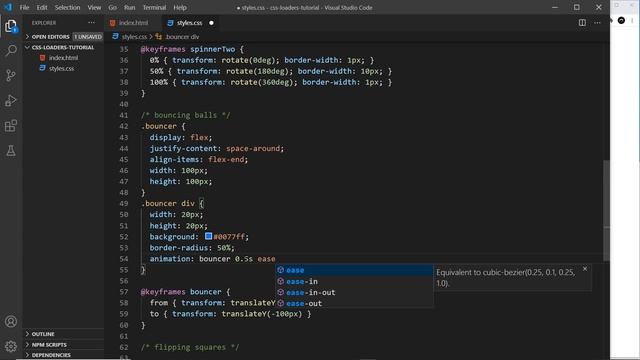Click line number 54 in gutter

coord(124,259)
